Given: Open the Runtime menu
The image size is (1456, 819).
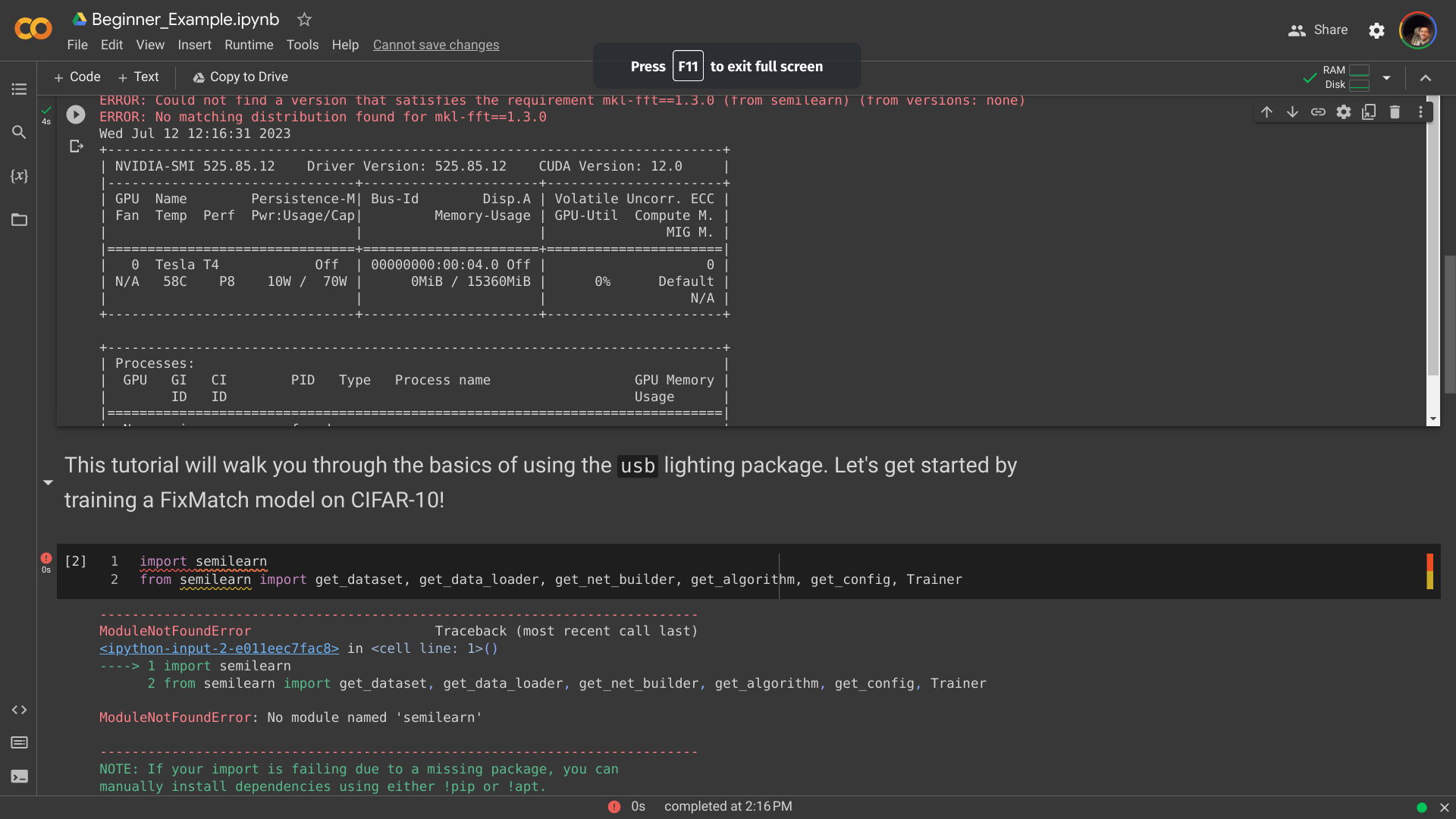Looking at the screenshot, I should pos(249,45).
